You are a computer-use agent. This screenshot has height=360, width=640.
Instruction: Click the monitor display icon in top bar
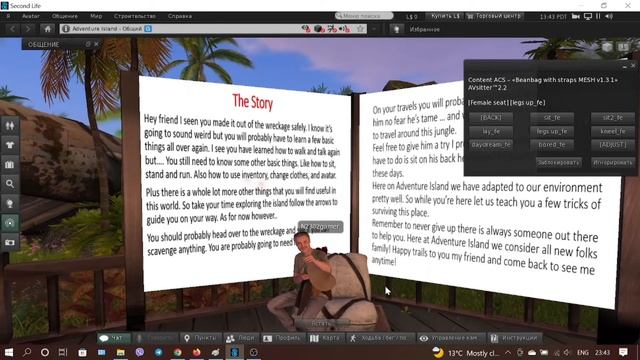click(x=588, y=16)
